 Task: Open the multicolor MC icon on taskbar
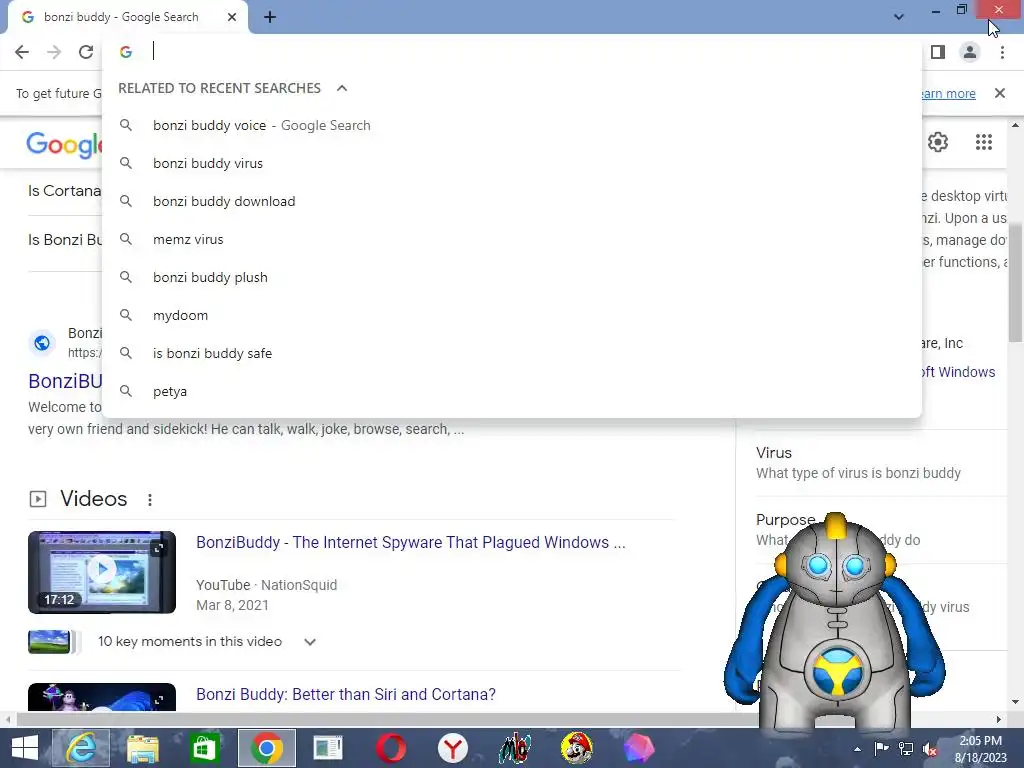(x=515, y=748)
